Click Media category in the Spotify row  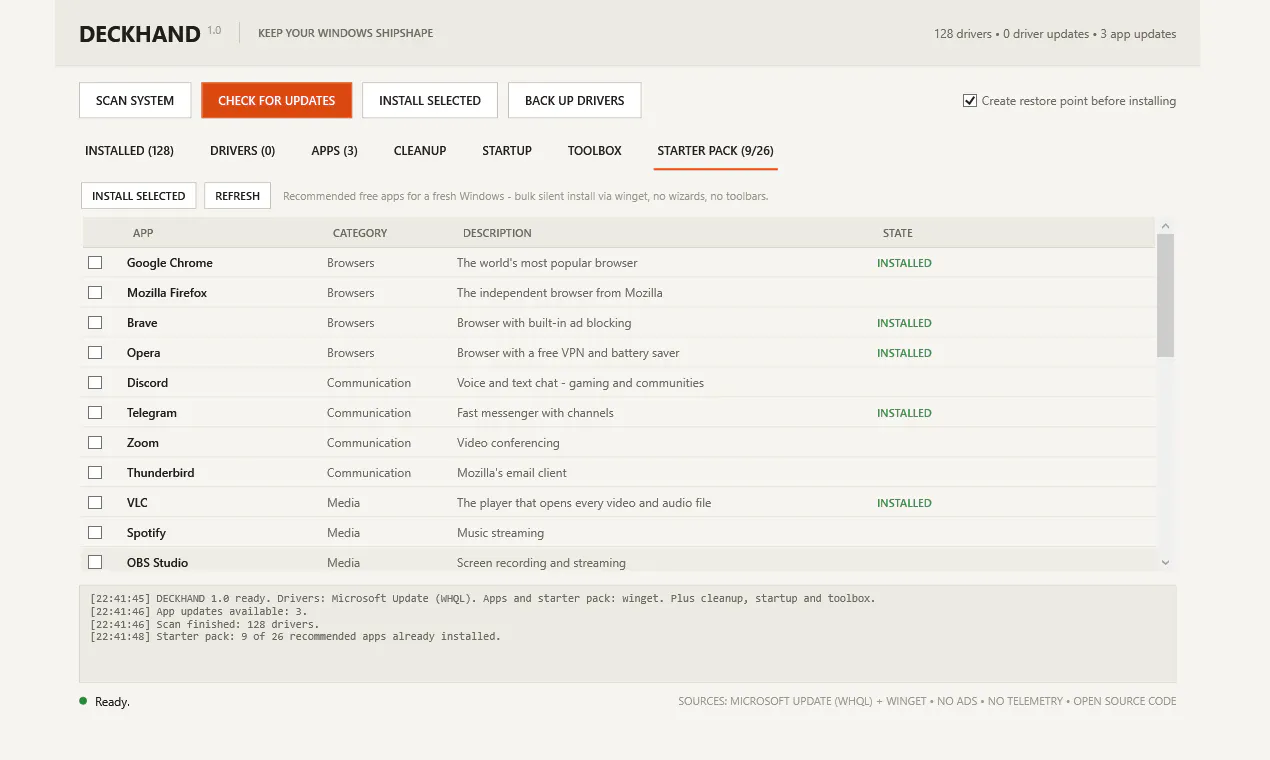pos(343,533)
